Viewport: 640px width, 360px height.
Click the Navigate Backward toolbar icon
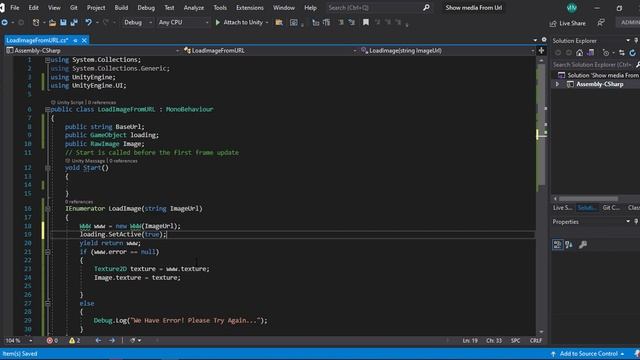[5, 22]
